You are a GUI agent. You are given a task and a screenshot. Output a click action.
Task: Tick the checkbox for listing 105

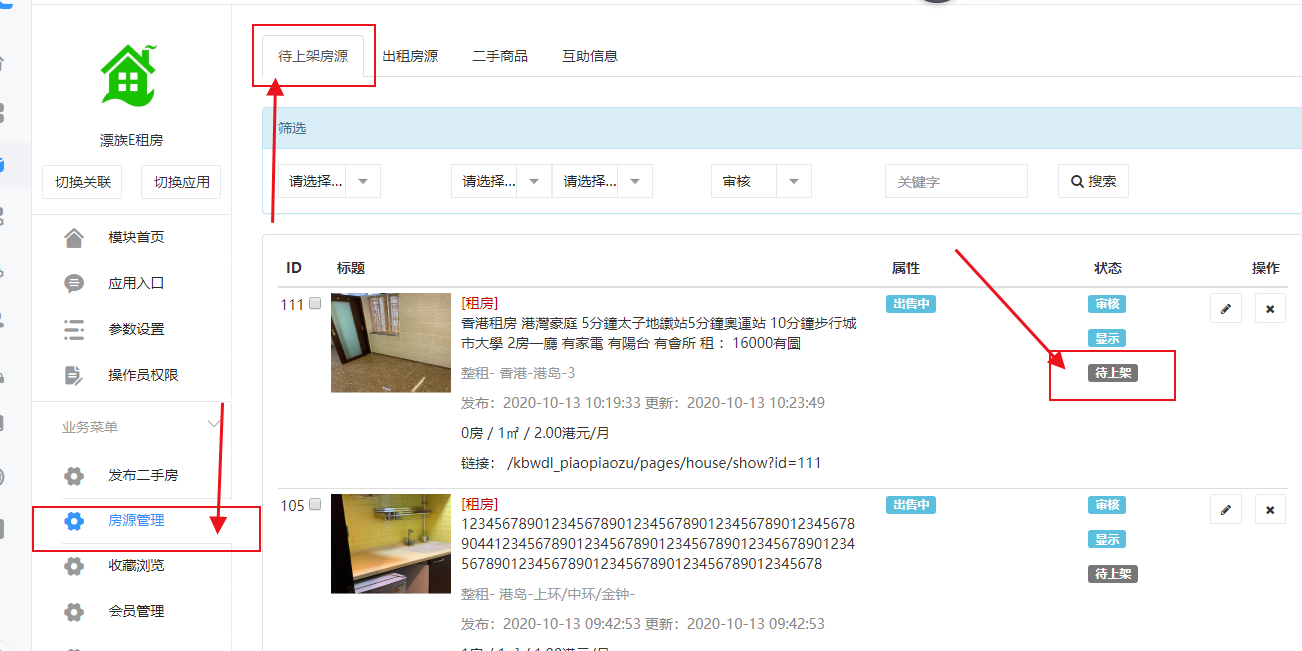coord(315,505)
